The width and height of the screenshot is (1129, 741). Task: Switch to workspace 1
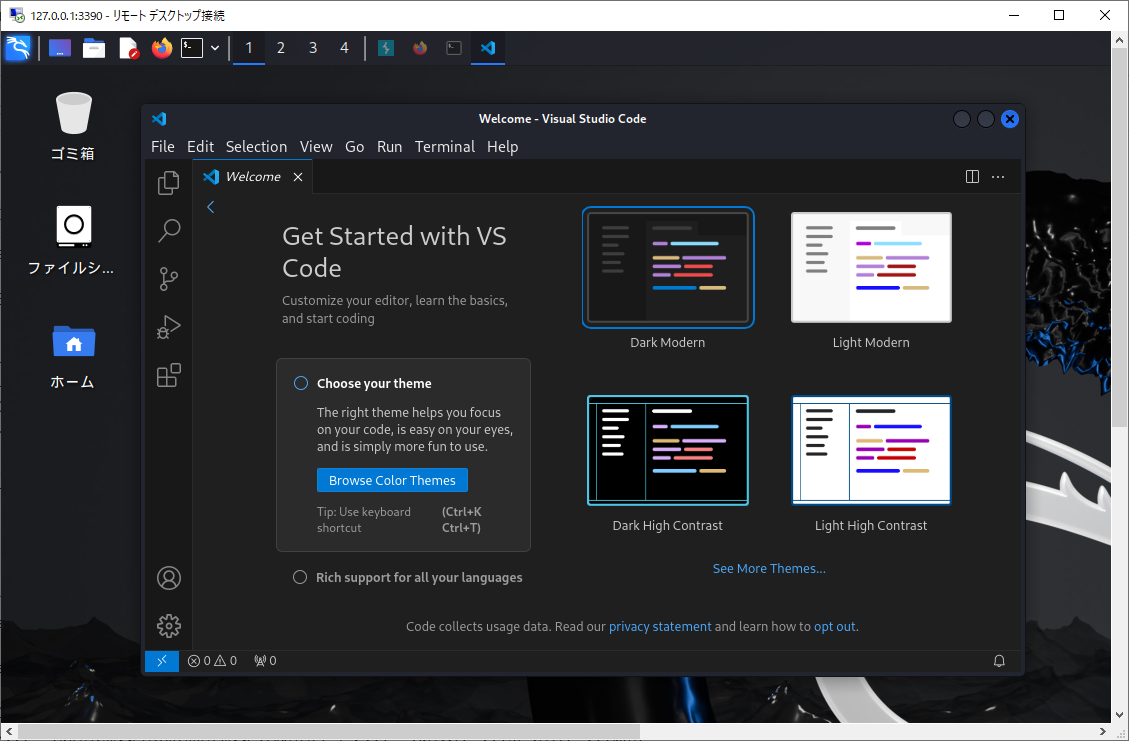point(249,48)
